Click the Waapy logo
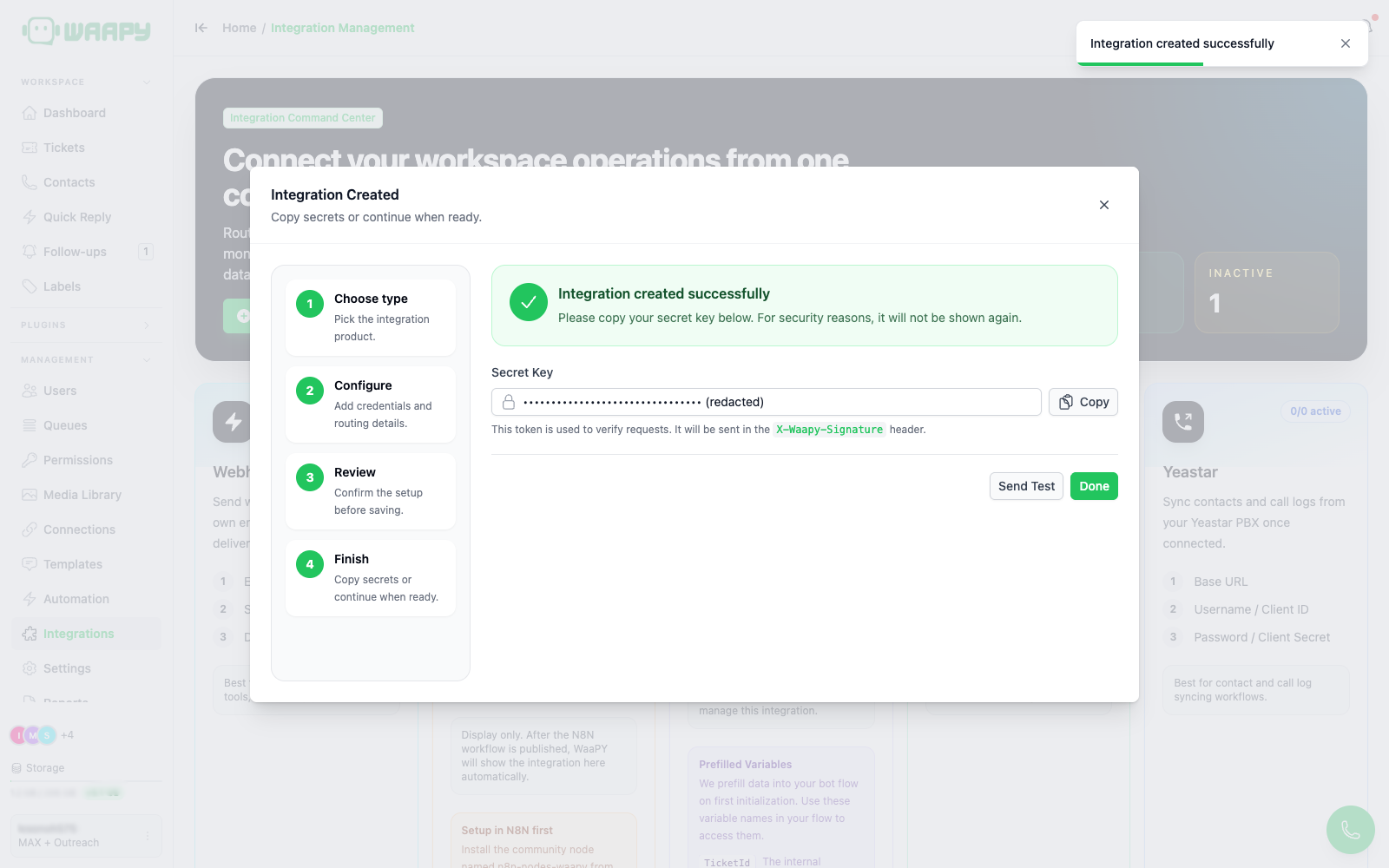Image resolution: width=1389 pixels, height=868 pixels. pos(86,31)
